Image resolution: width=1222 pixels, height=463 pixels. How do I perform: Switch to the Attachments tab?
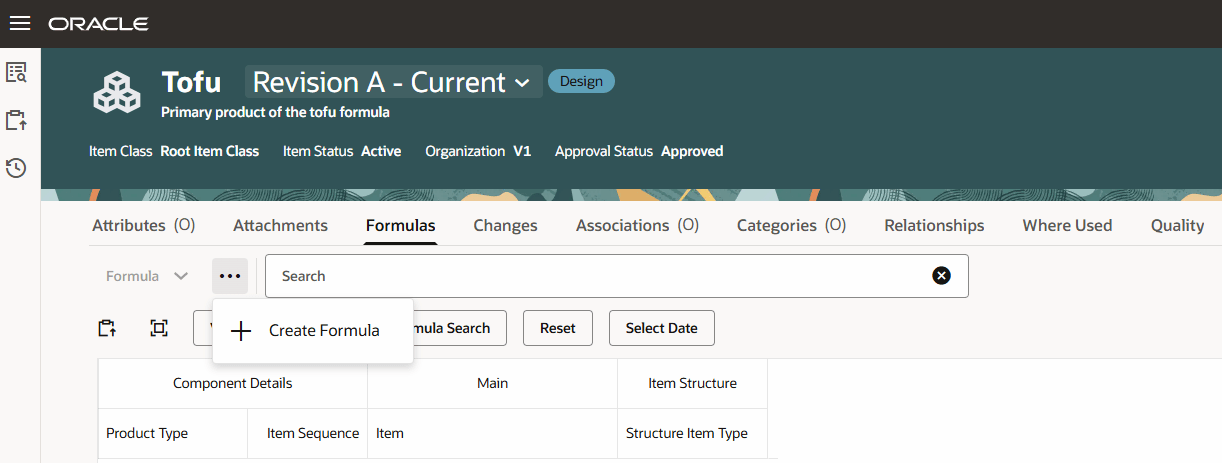(x=280, y=226)
